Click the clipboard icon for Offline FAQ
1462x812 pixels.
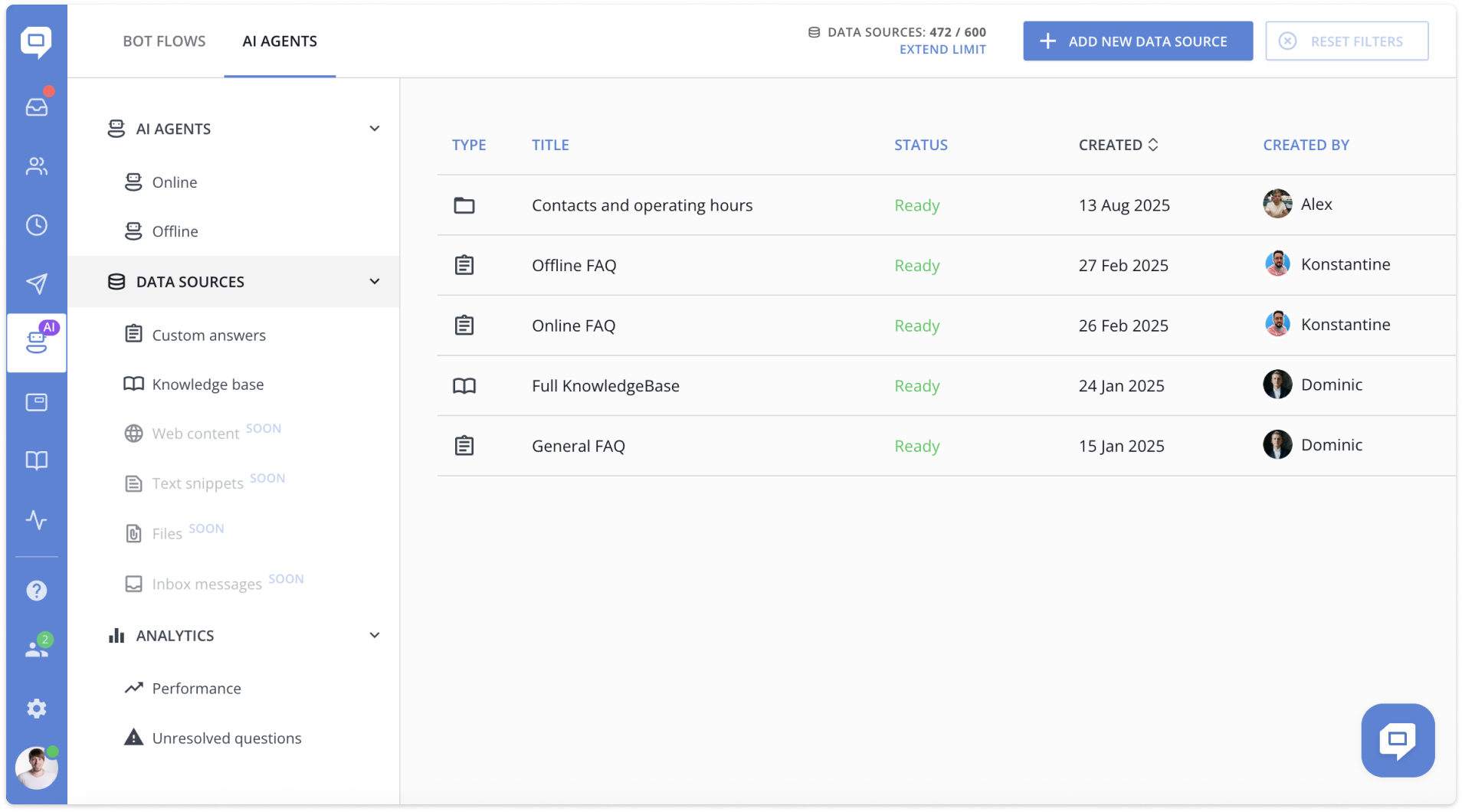pos(464,265)
